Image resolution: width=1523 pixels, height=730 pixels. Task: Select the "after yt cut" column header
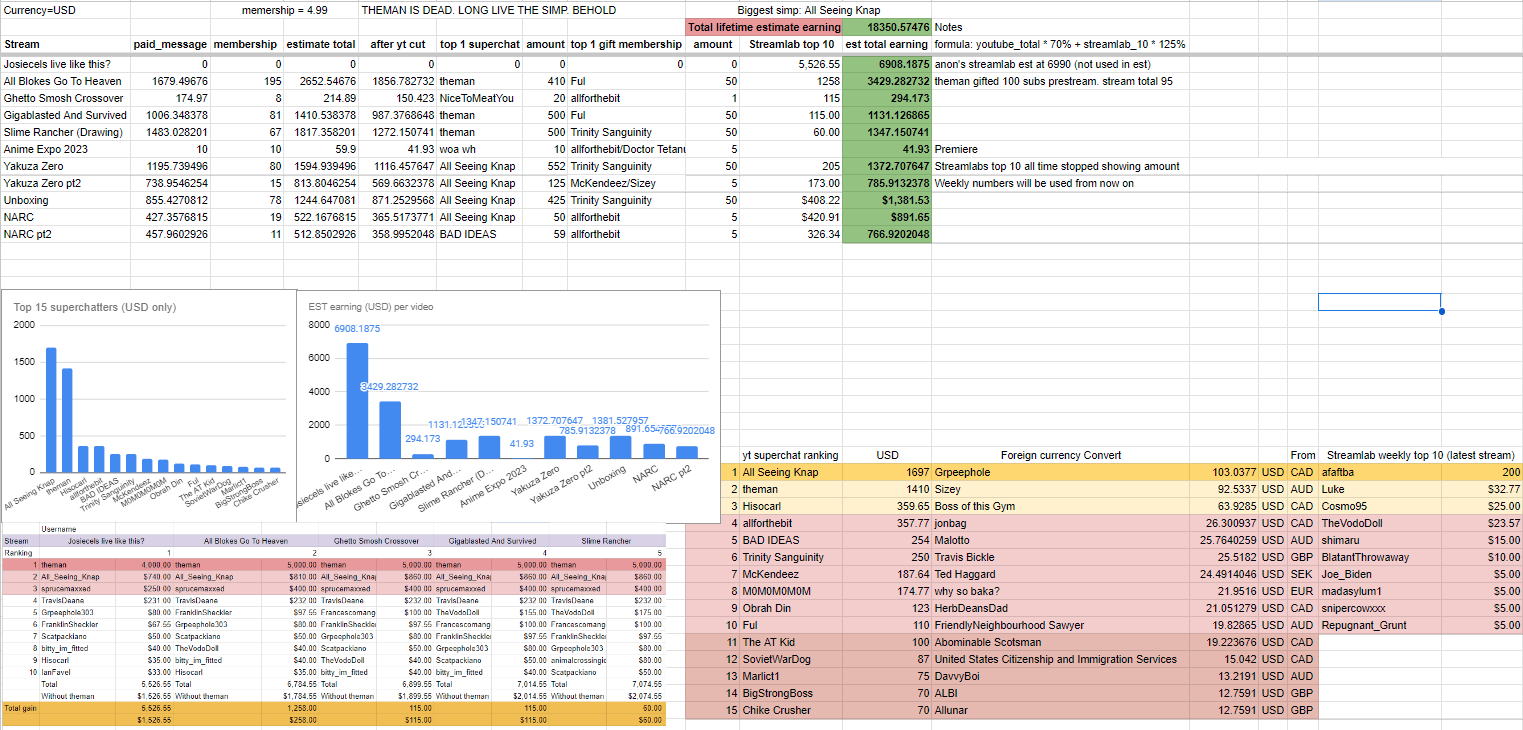(x=397, y=44)
